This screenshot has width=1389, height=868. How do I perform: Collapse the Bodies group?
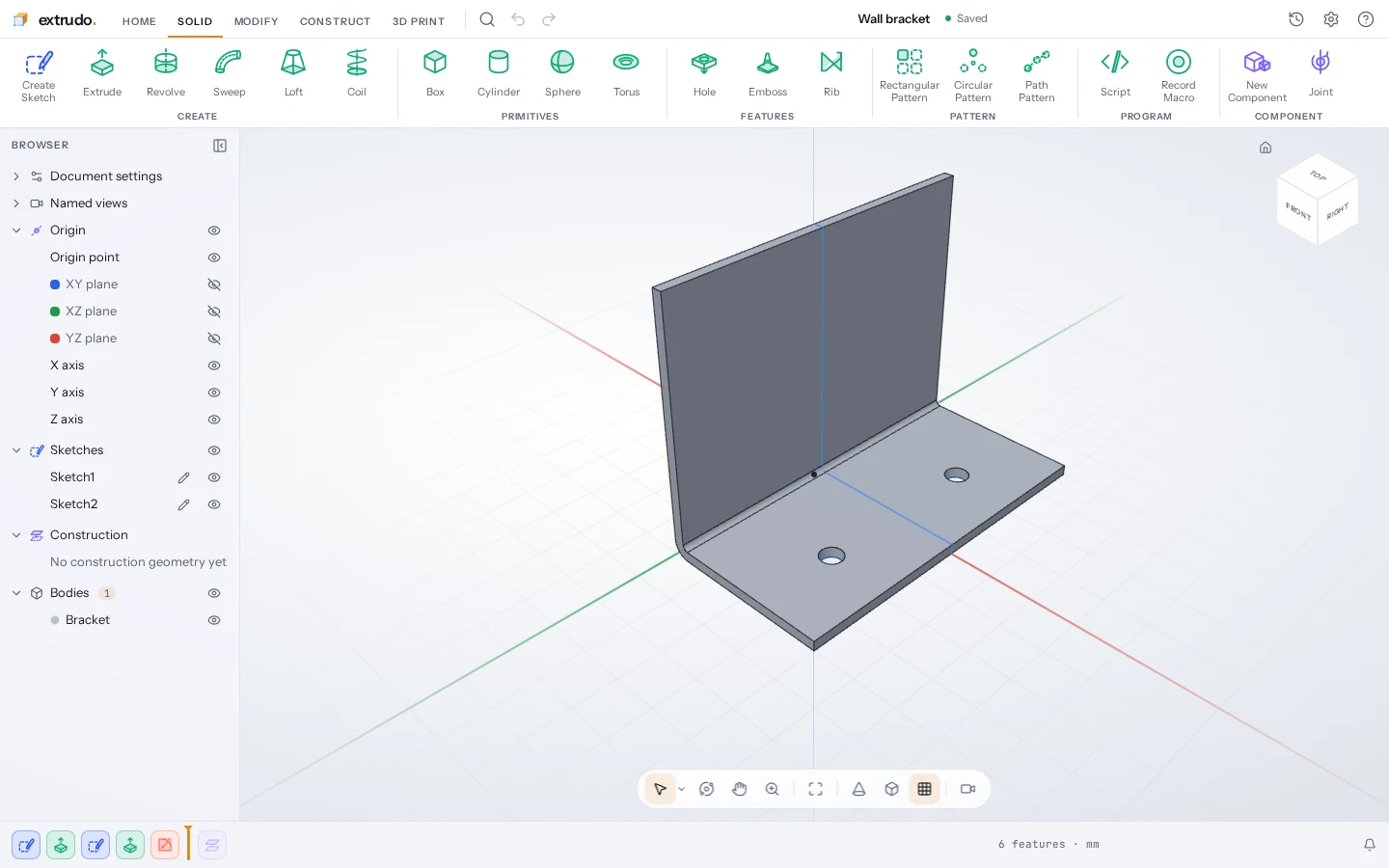(16, 593)
